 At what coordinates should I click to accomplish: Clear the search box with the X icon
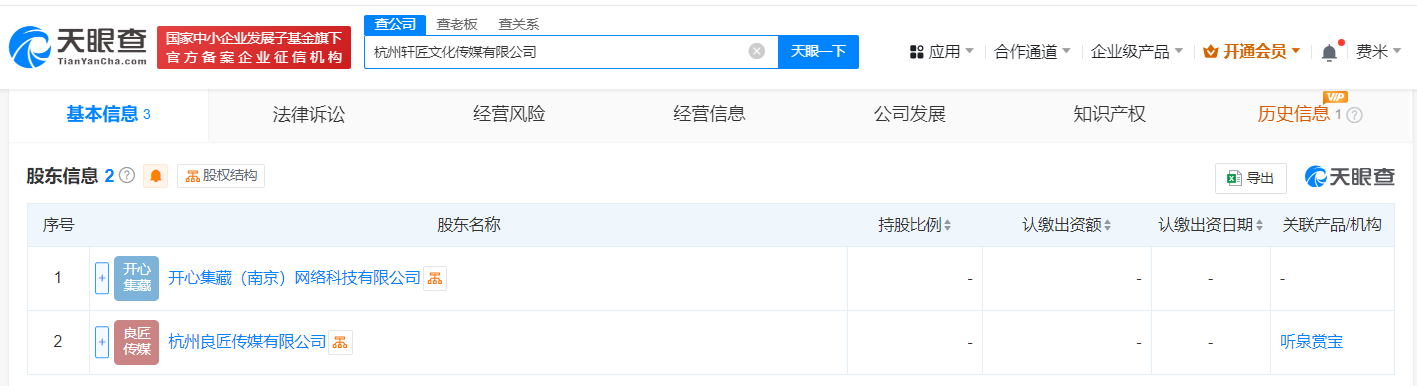click(757, 51)
